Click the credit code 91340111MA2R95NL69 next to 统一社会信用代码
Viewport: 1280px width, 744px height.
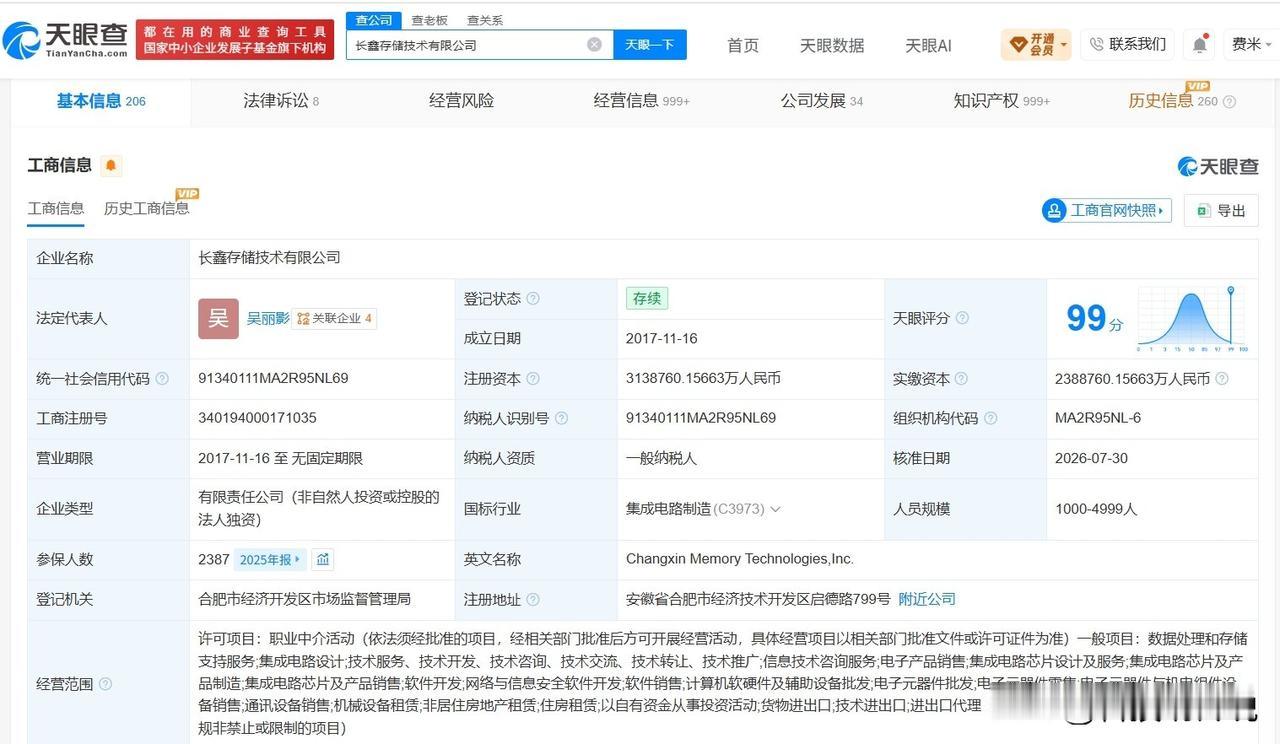(273, 378)
